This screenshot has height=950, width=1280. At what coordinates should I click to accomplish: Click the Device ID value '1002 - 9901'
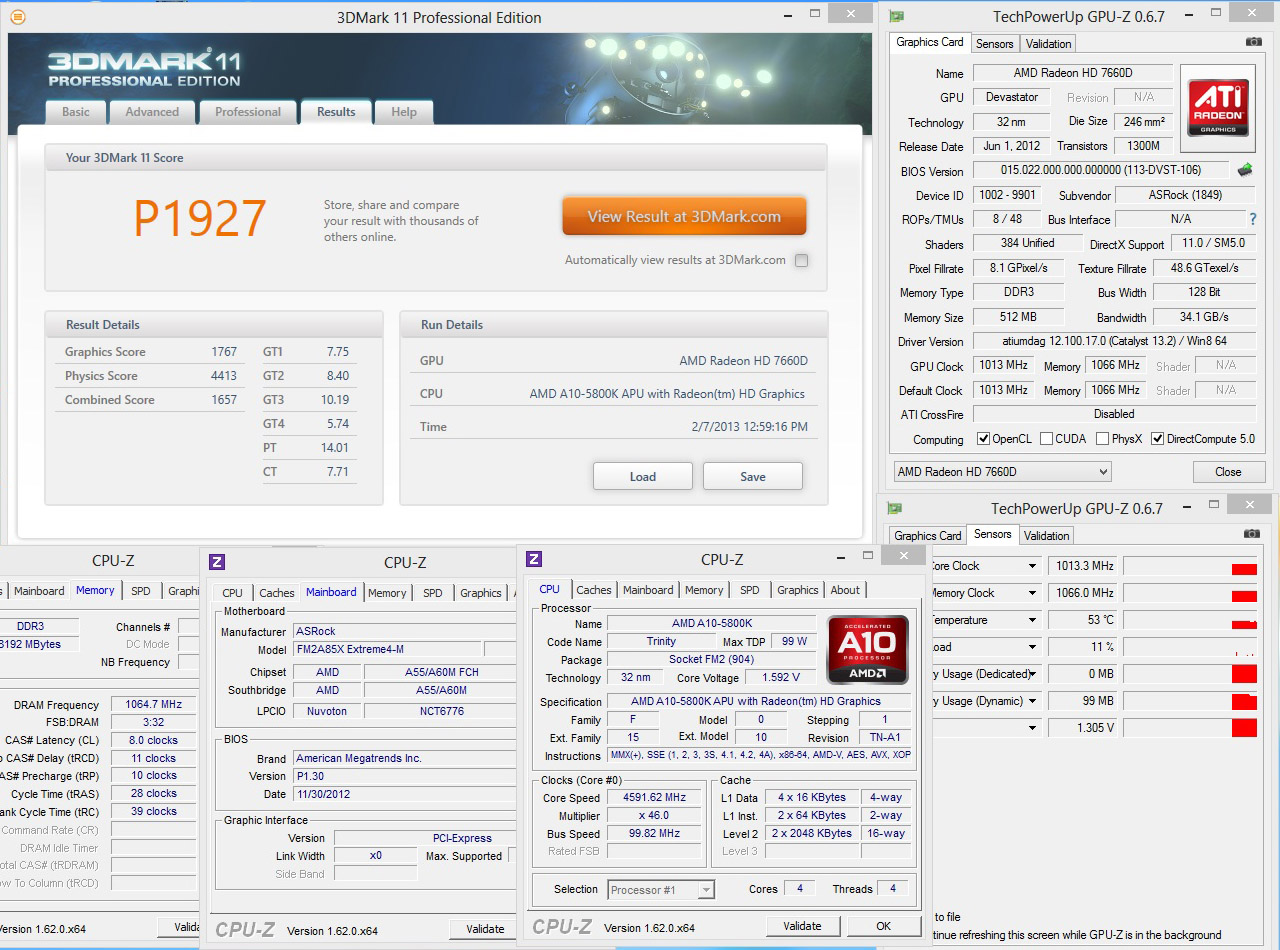[x=1006, y=195]
